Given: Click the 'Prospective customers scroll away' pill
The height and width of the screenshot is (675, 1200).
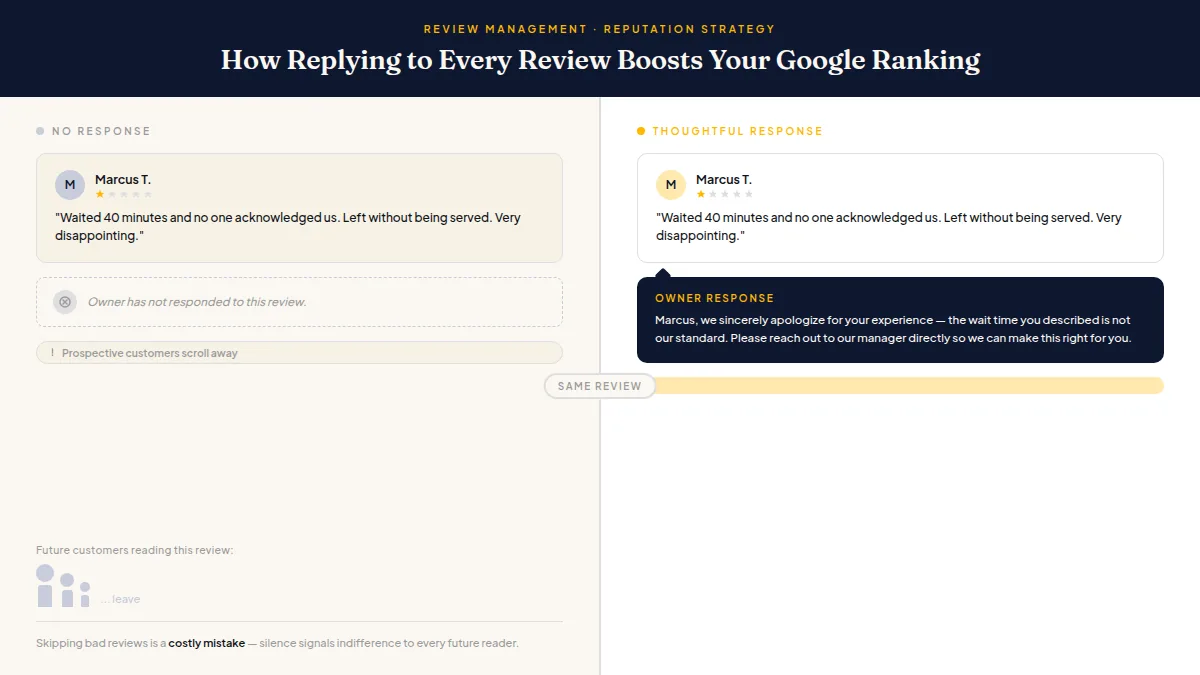Looking at the screenshot, I should pyautogui.click(x=299, y=353).
